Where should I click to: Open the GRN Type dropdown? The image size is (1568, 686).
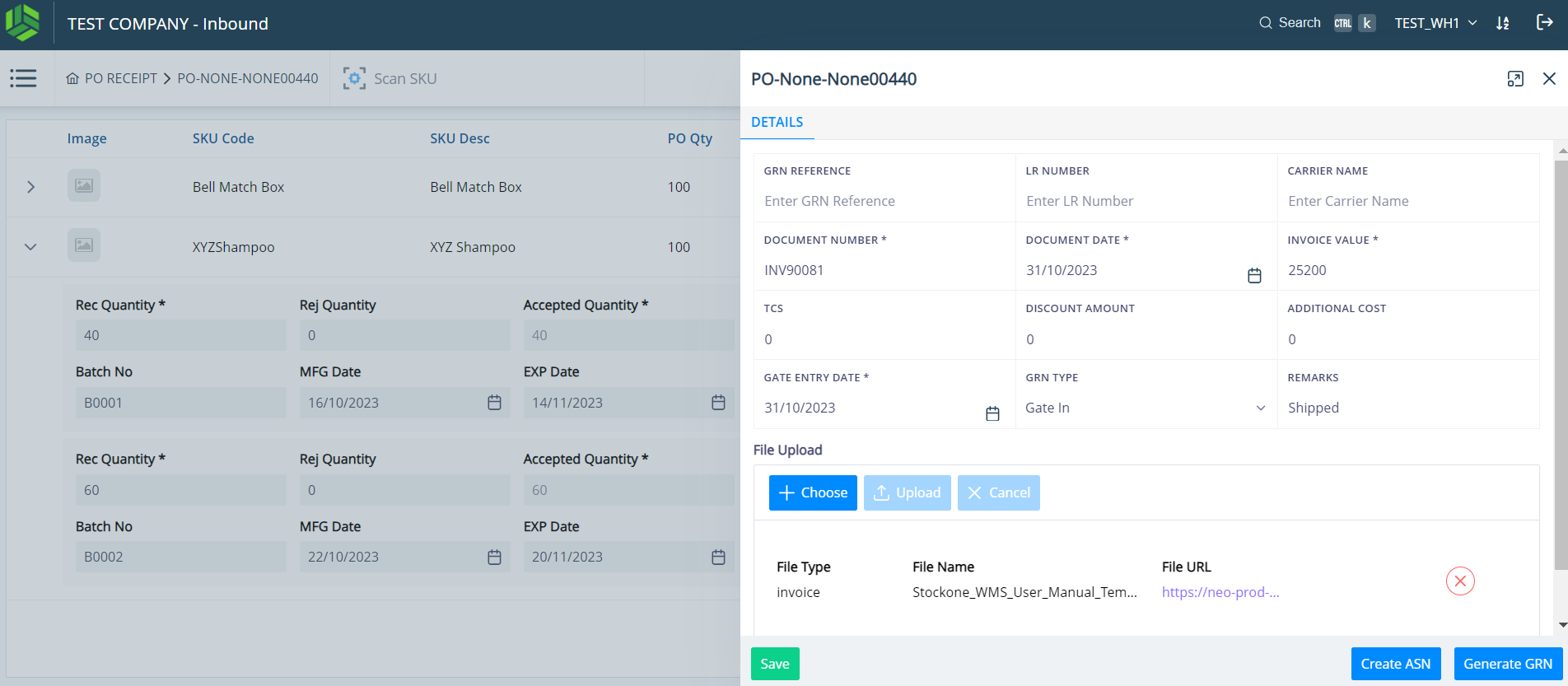pyautogui.click(x=1145, y=408)
